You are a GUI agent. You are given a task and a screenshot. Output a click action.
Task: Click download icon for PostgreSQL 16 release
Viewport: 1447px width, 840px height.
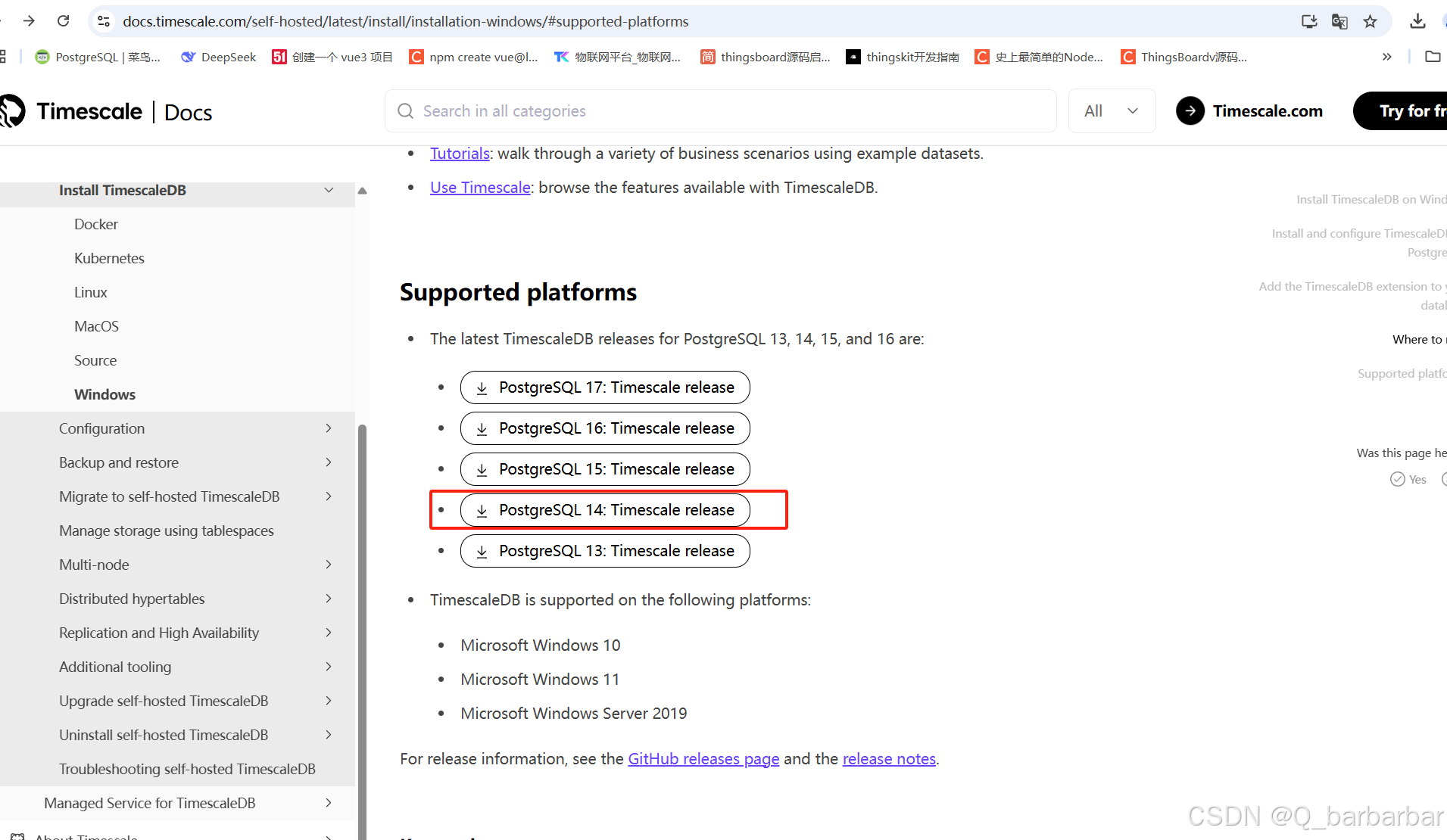click(482, 429)
